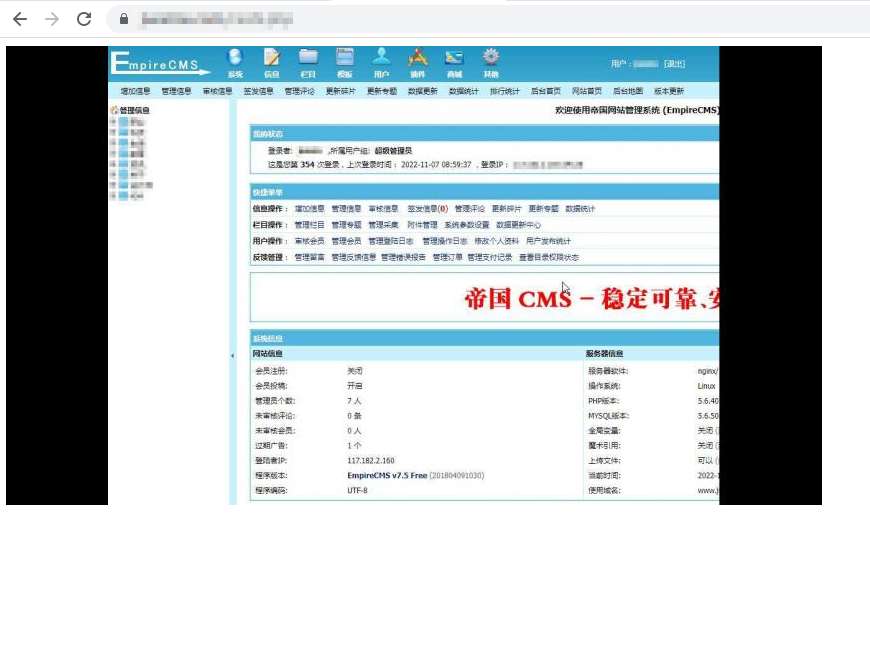Open the 栏目 column folder icon
The height and width of the screenshot is (653, 870).
tap(308, 63)
